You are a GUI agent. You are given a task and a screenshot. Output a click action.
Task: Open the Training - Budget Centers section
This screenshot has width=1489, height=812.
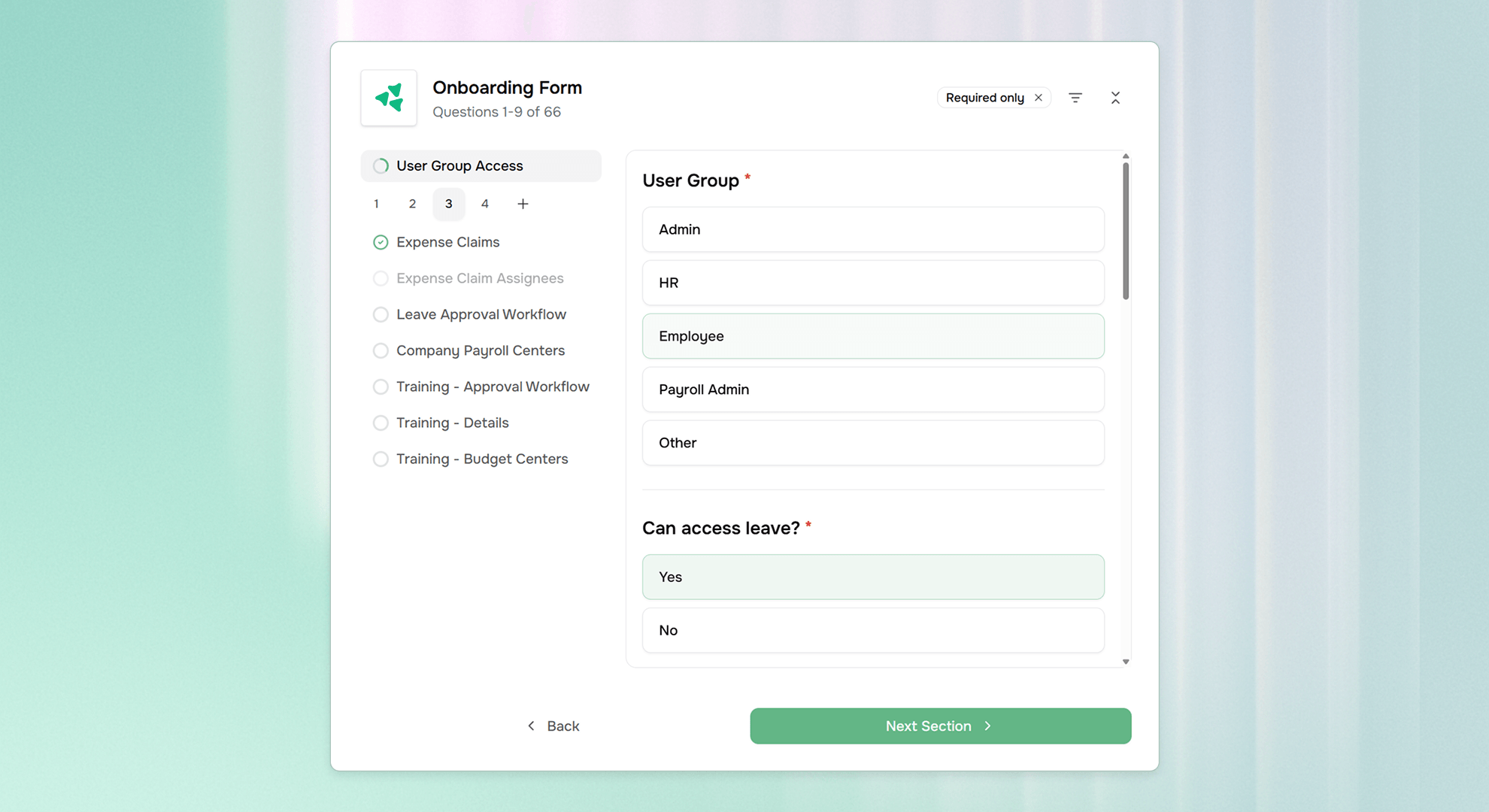click(x=482, y=459)
